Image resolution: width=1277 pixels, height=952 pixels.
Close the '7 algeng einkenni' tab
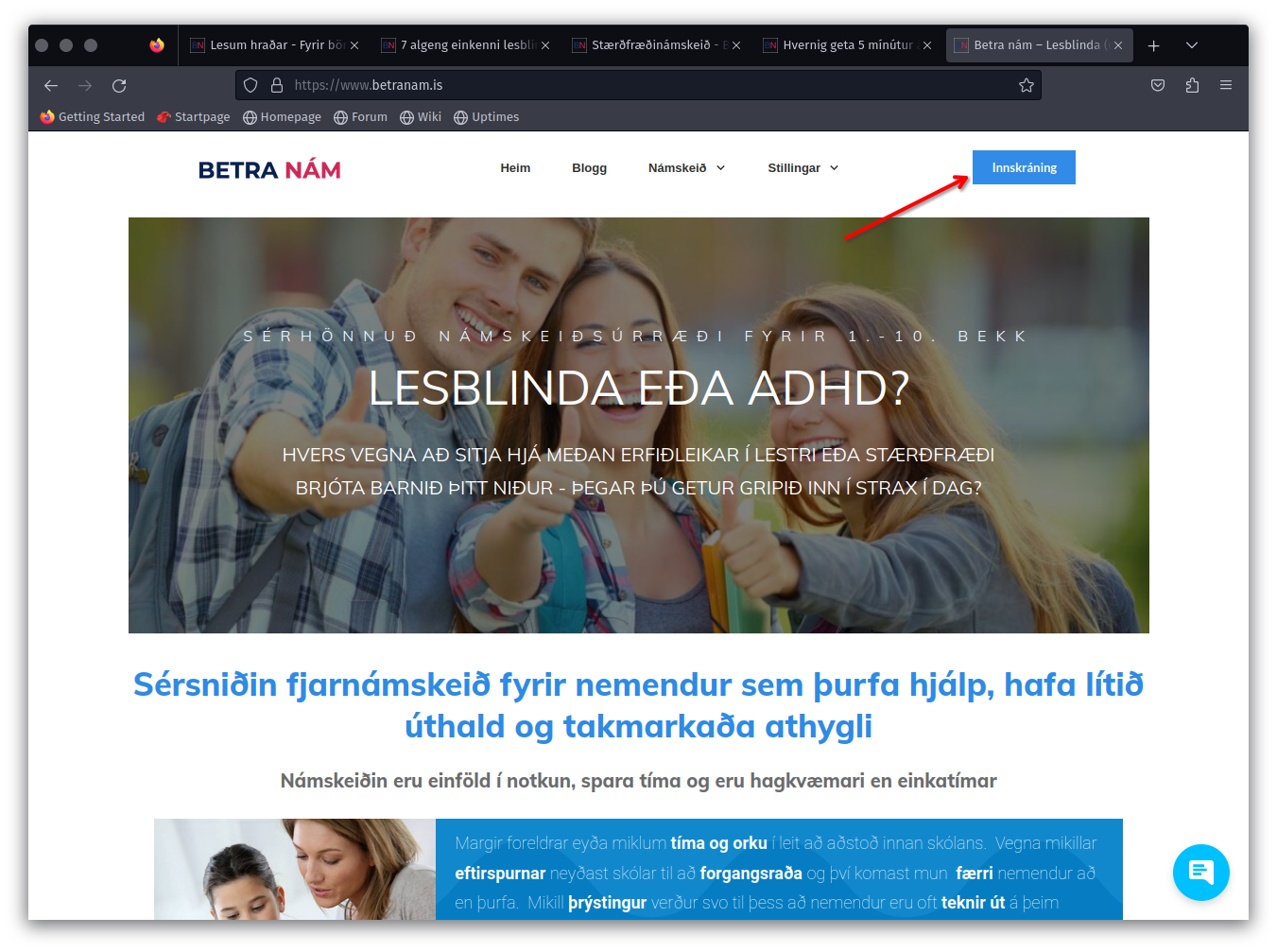pos(545,45)
